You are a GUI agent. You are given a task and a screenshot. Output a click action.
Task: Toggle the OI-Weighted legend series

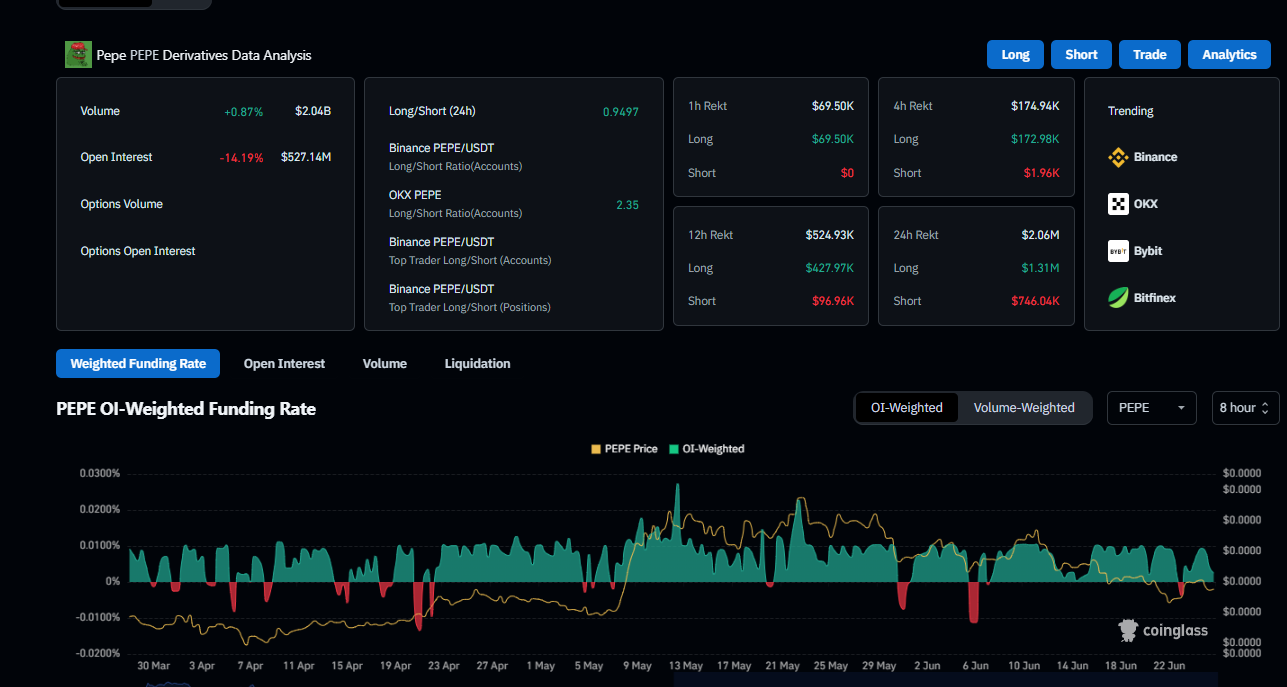click(706, 449)
